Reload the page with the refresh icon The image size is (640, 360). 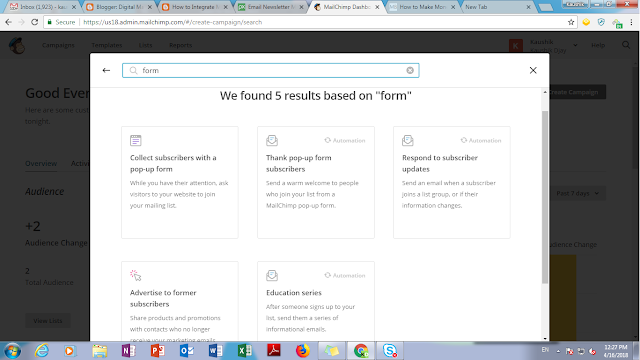(35, 22)
